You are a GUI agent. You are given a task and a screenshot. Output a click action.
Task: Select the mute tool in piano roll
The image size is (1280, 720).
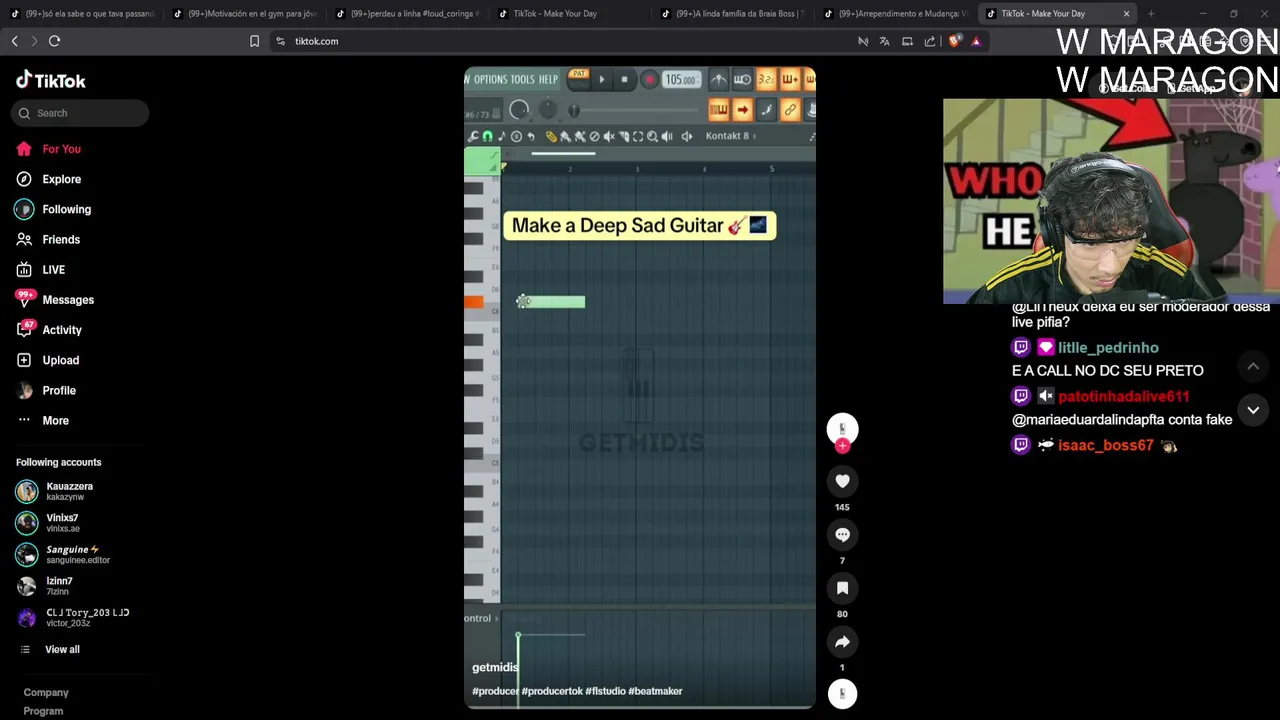coord(609,137)
